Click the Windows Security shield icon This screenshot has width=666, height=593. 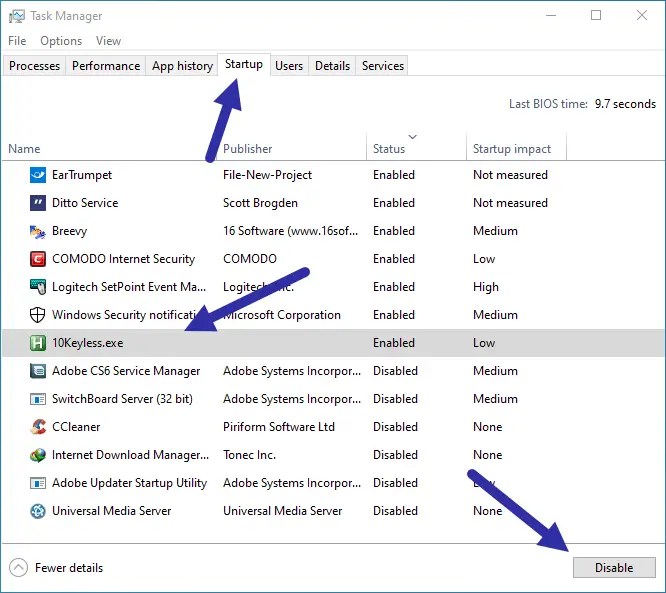38,315
